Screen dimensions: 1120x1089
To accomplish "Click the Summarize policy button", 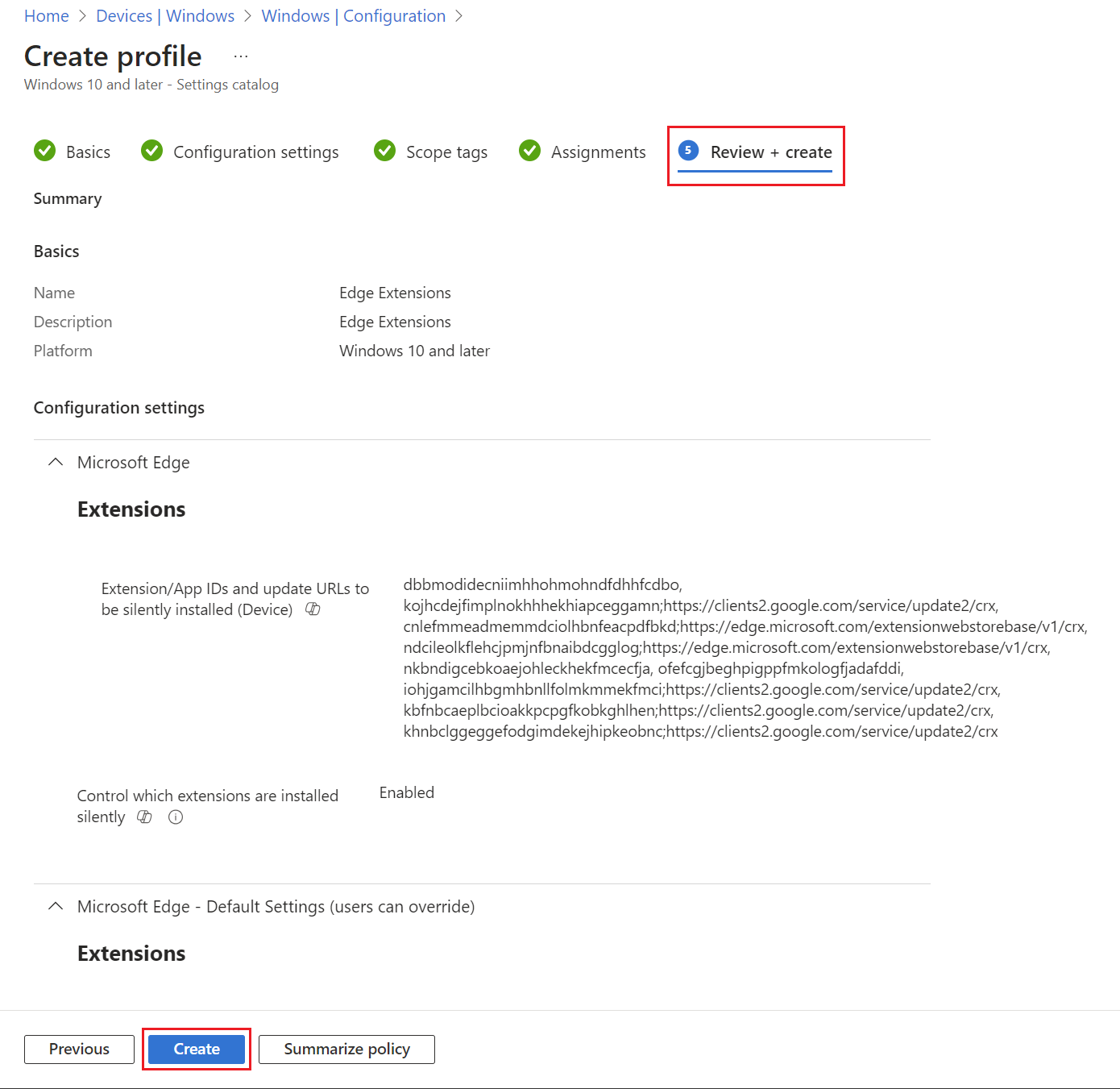I will (x=346, y=1049).
